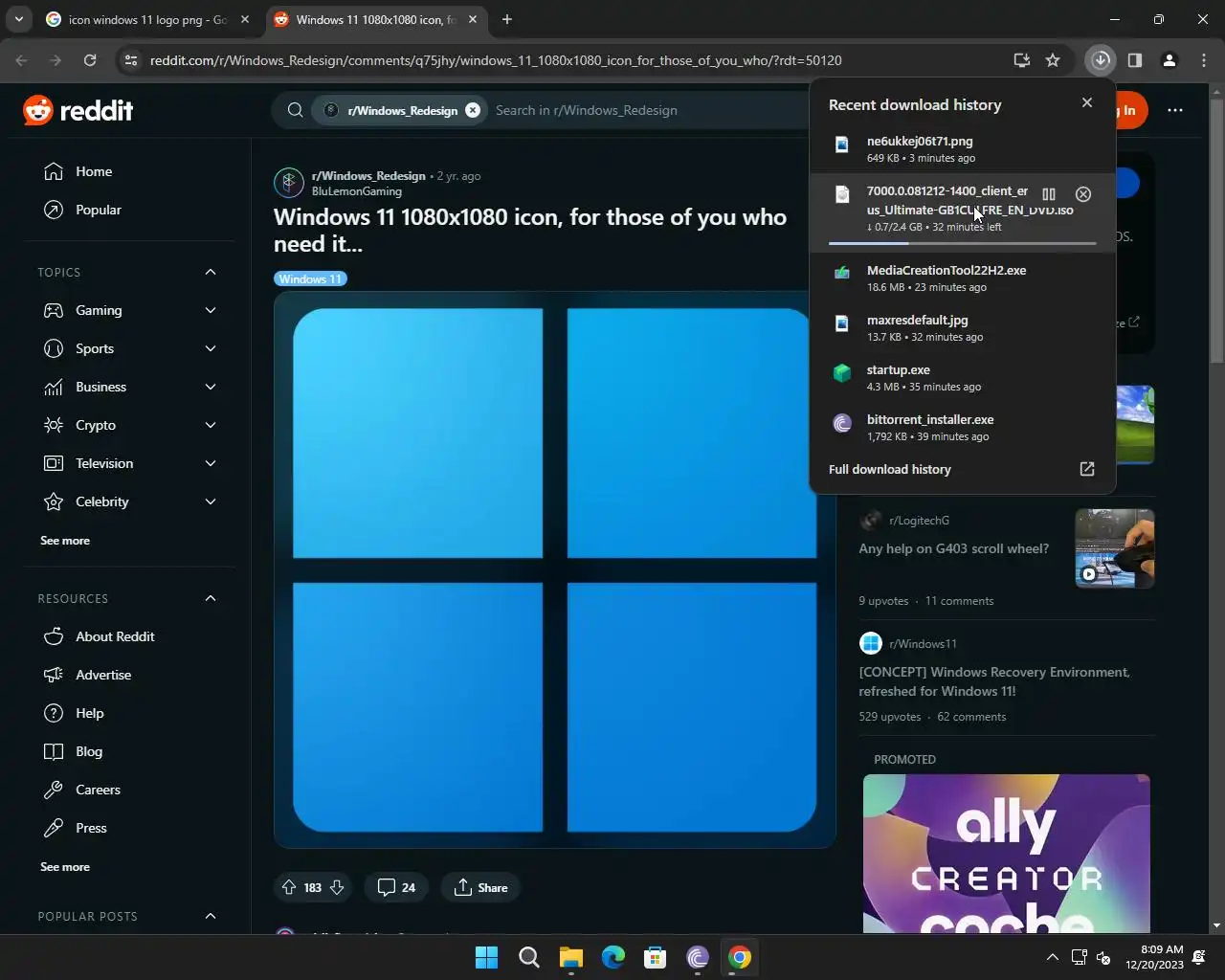Share the post
Image resolution: width=1225 pixels, height=980 pixels.
480,887
